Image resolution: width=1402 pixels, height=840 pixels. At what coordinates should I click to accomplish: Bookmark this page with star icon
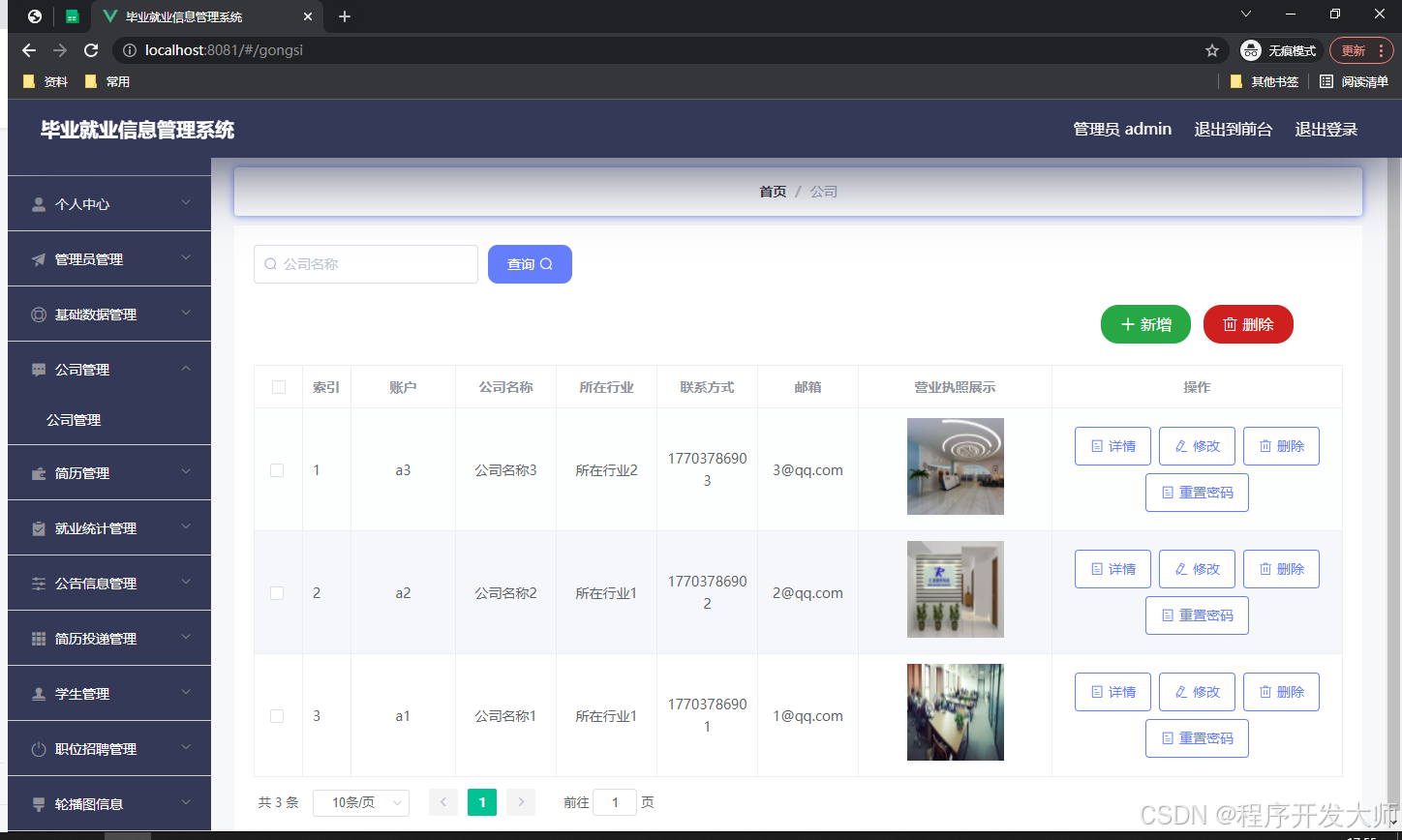click(x=1212, y=50)
